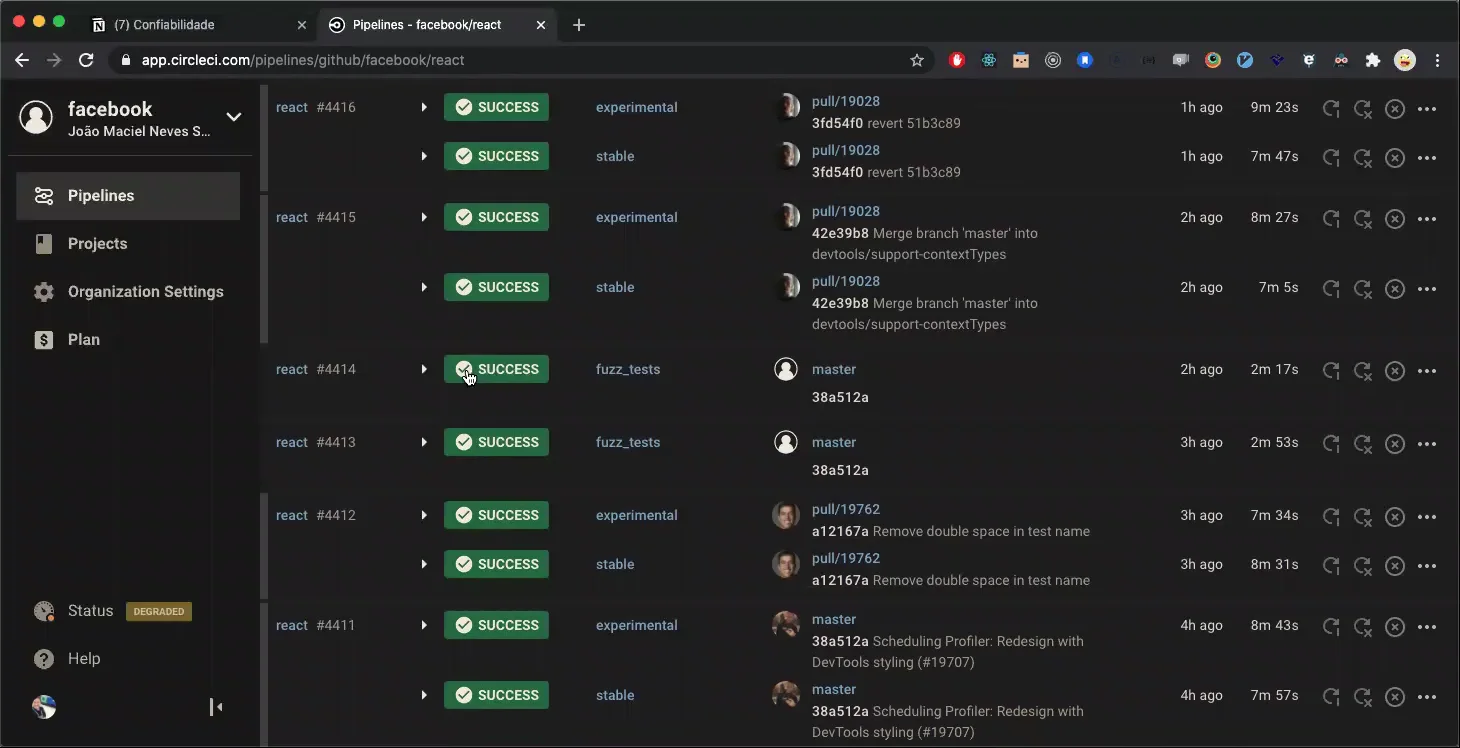Bookmark this page with the star icon
The height and width of the screenshot is (748, 1460).
pyautogui.click(x=917, y=60)
